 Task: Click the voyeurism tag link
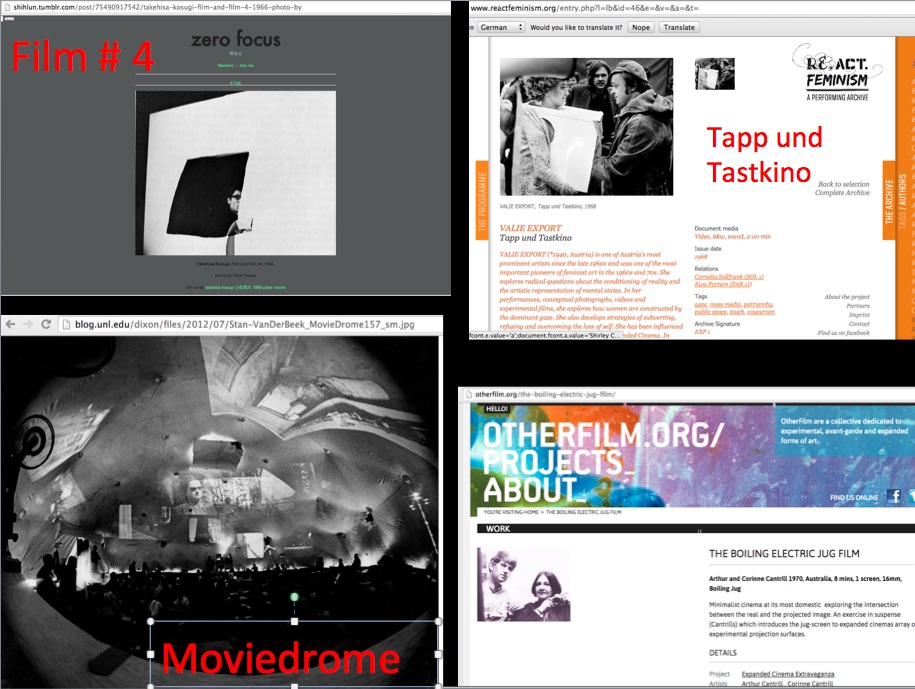[x=761, y=312]
